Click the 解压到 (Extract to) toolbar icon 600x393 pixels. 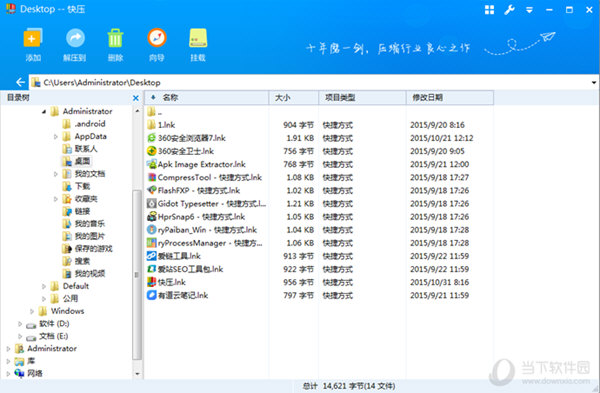[75, 38]
